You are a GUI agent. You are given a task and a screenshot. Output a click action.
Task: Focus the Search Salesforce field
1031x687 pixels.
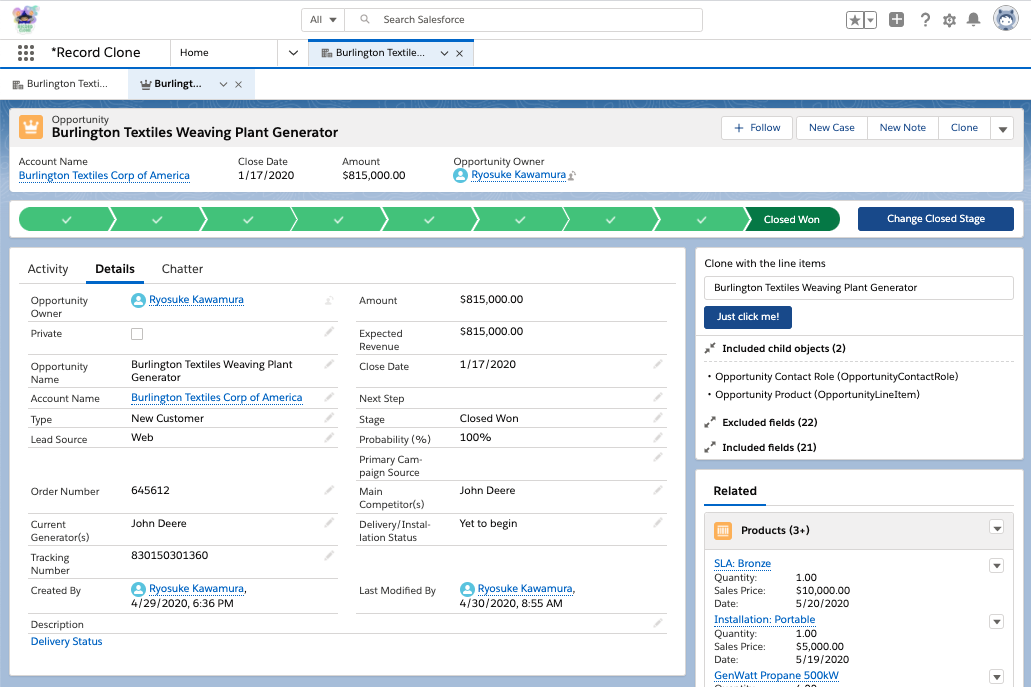tap(524, 20)
